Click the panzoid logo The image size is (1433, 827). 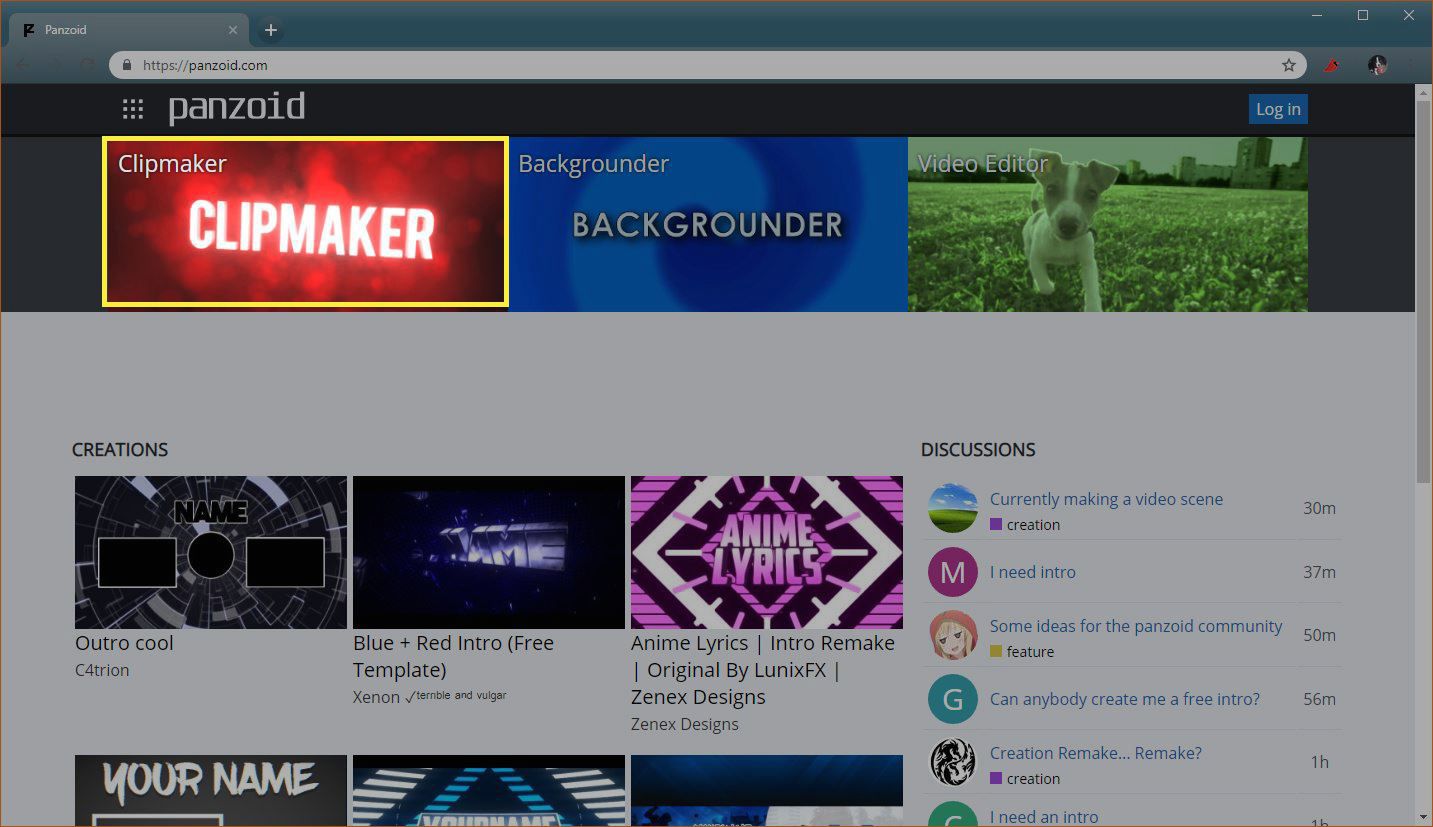[x=237, y=108]
